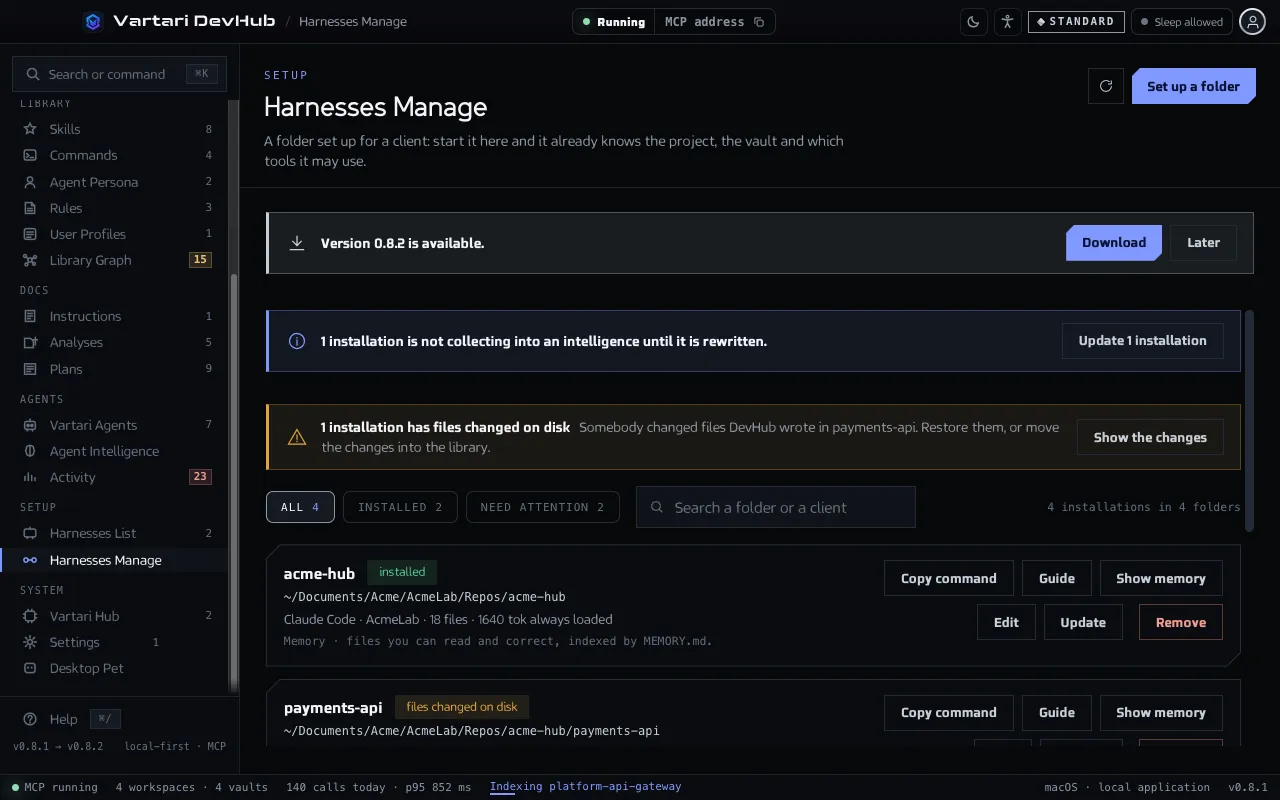Click the Set up a folder button
1280x800 pixels.
1193,86
